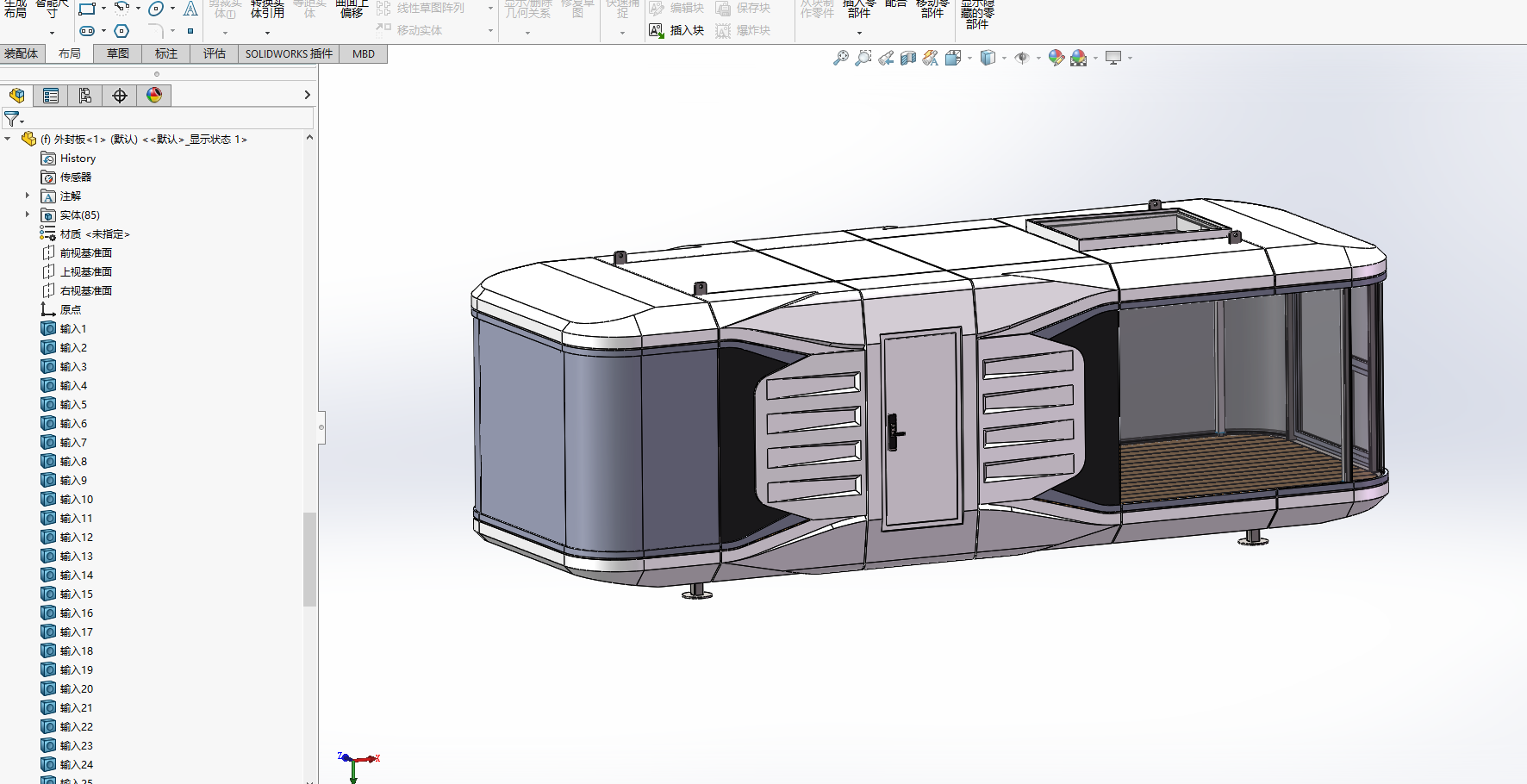Toggle the Hide/Show Items eye icon

point(1022,58)
